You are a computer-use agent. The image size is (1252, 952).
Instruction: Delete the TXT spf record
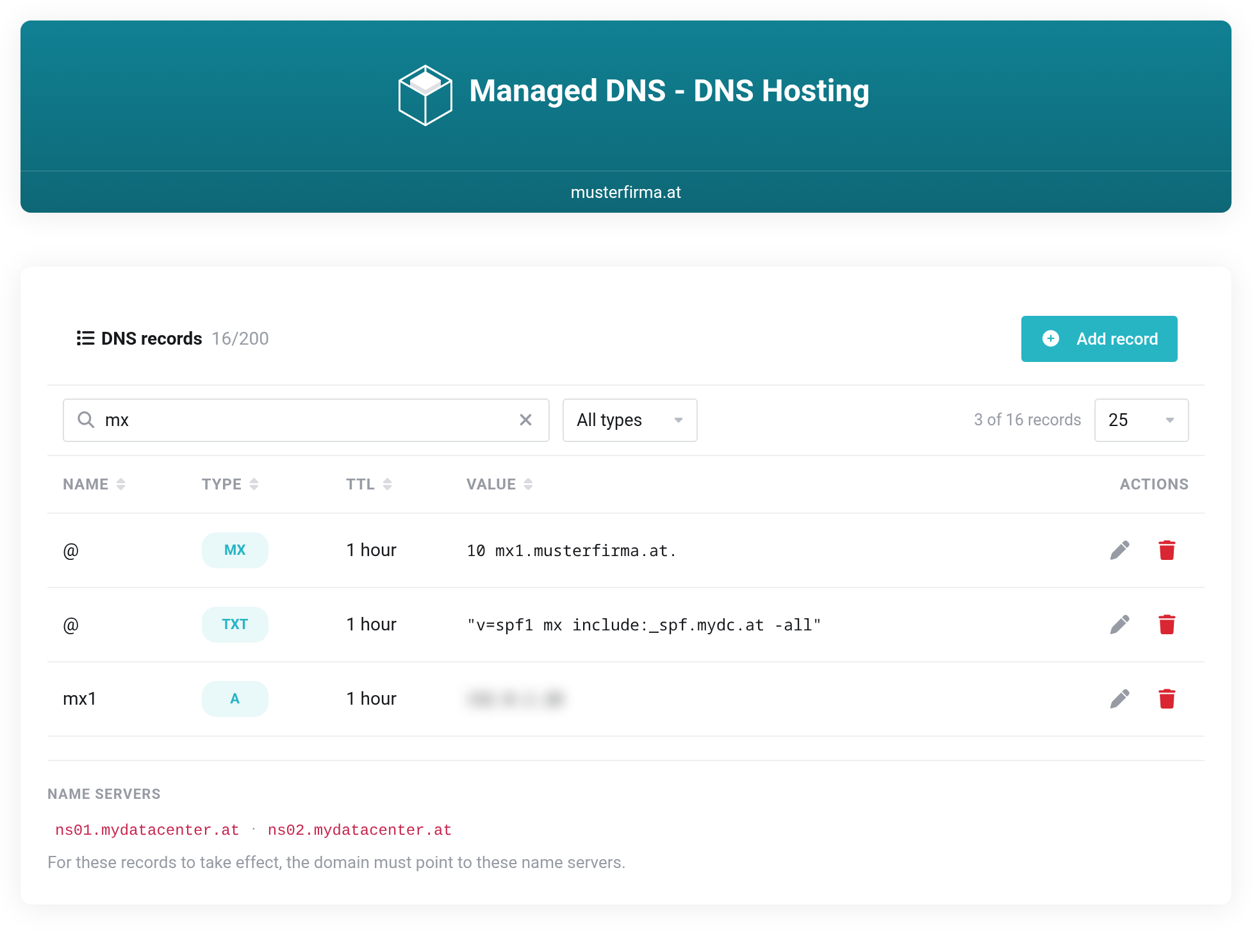point(1167,625)
